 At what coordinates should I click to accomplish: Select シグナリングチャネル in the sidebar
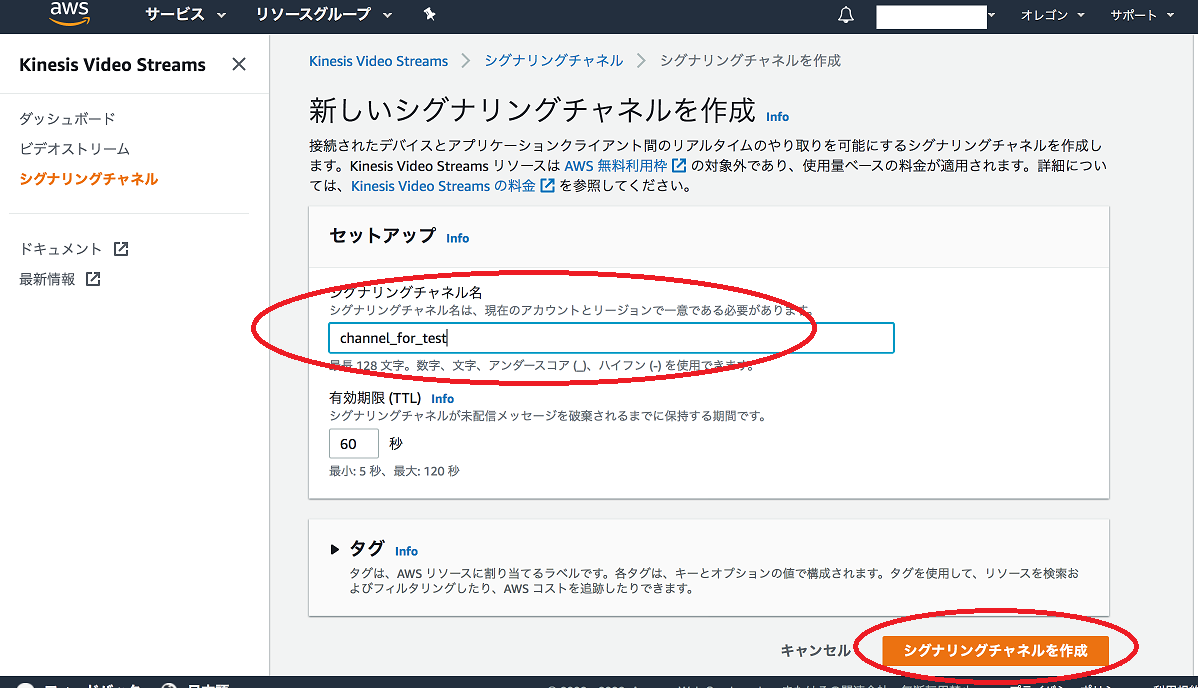(89, 178)
